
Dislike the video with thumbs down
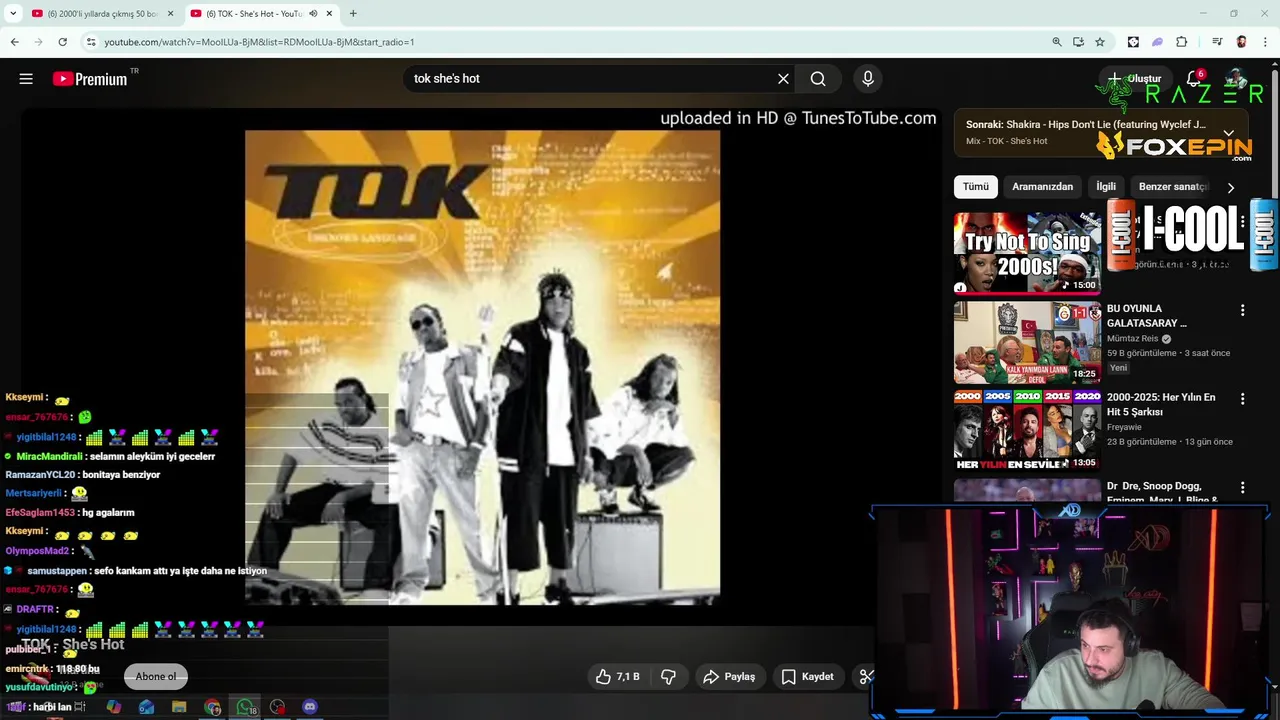(668, 677)
